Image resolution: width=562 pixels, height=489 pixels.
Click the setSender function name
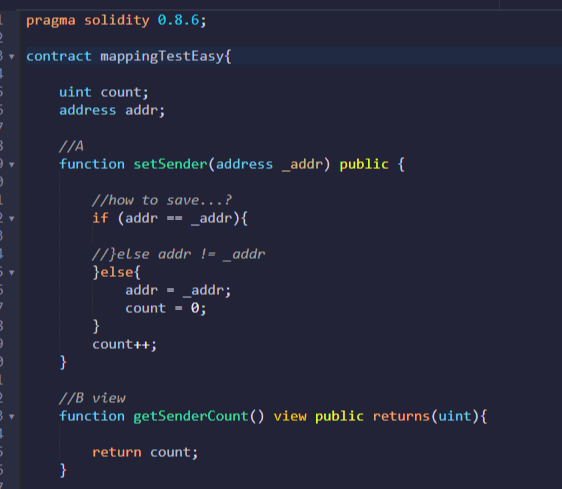[x=170, y=165]
